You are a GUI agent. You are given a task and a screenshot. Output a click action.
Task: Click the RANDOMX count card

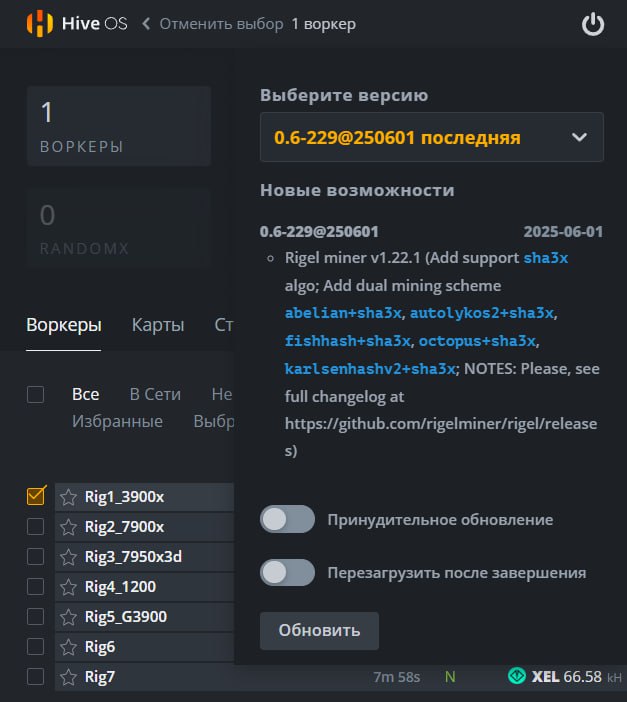point(119,229)
